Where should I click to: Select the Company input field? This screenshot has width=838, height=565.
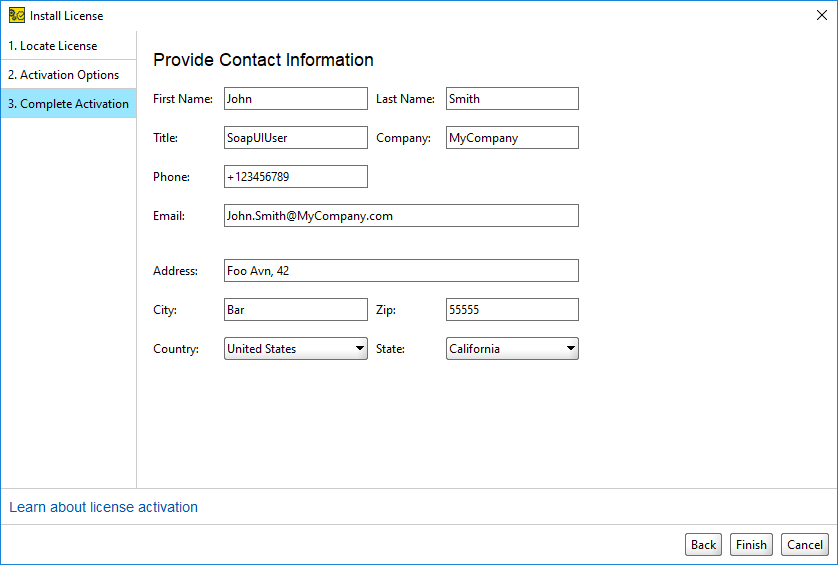(x=512, y=137)
